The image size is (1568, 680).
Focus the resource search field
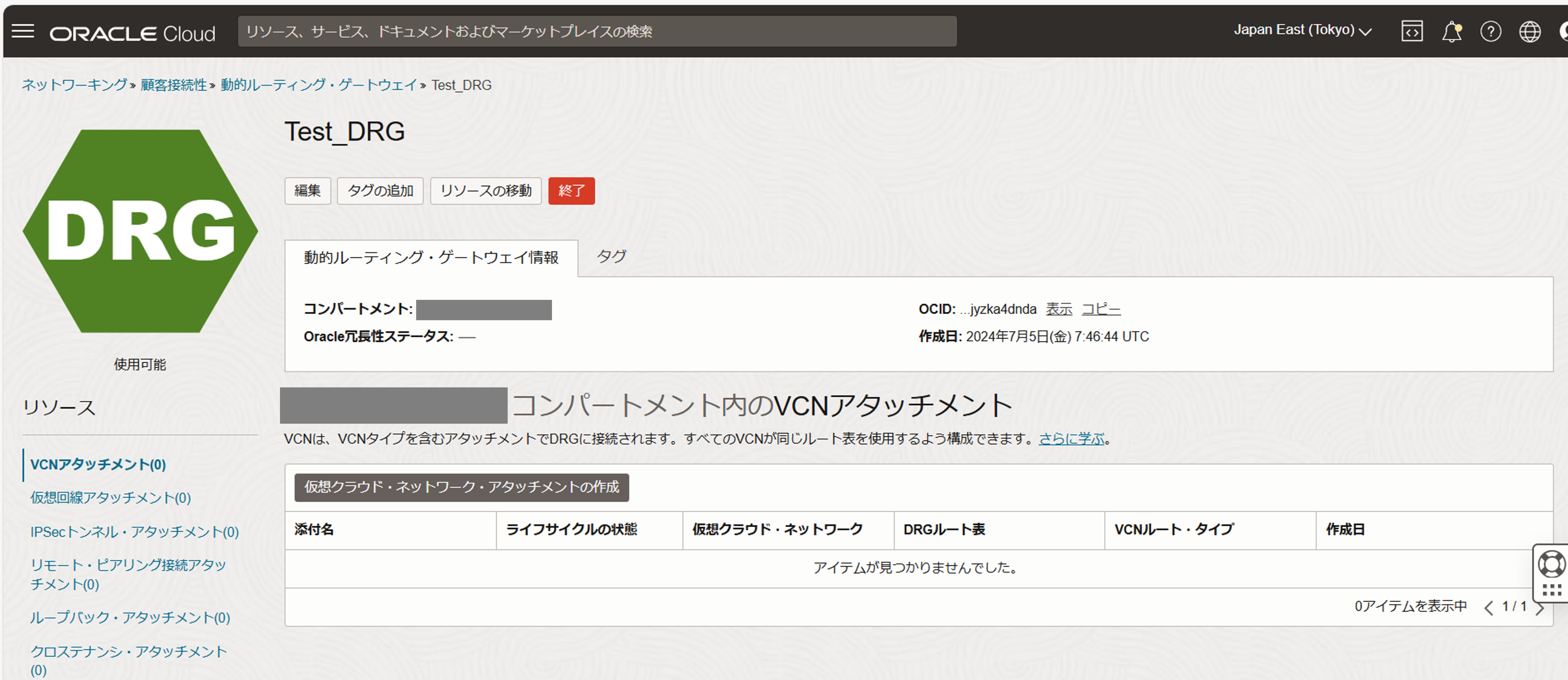596,31
